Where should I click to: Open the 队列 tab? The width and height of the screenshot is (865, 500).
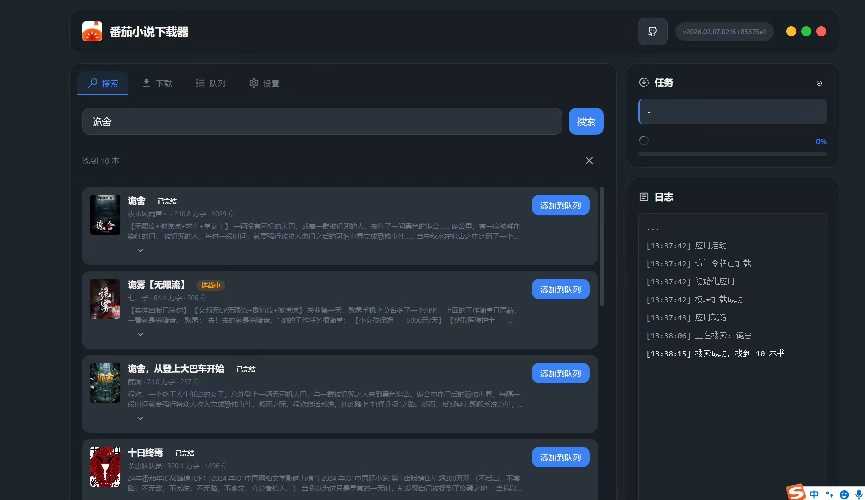point(210,83)
